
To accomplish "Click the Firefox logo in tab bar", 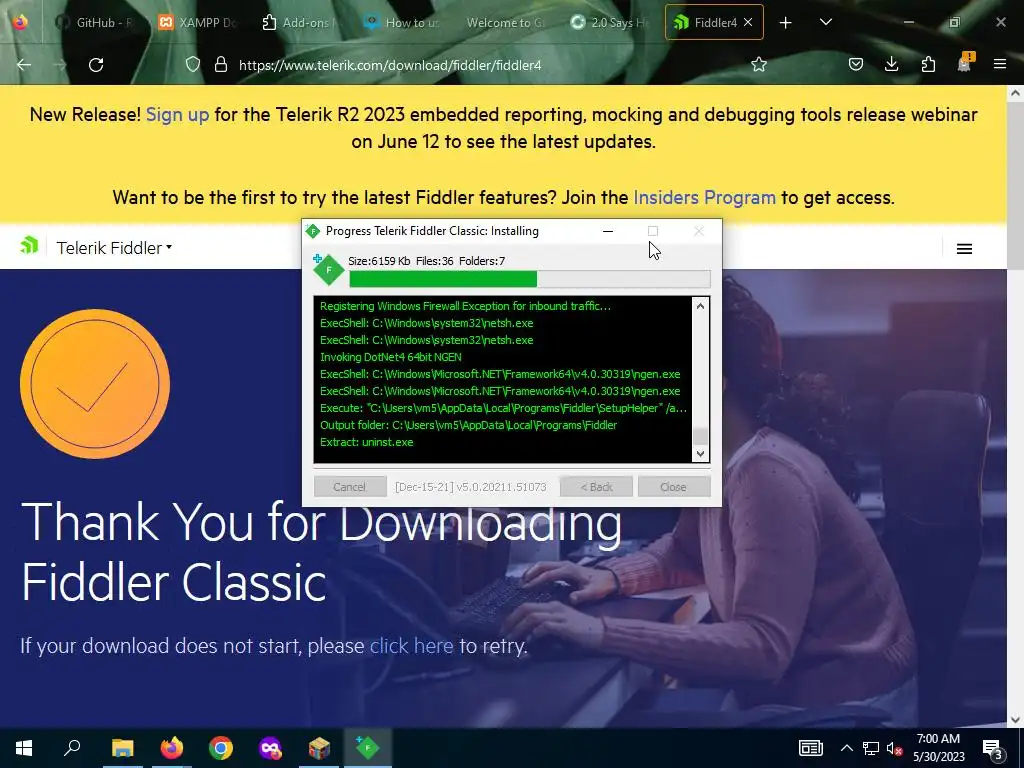I will 20,22.
